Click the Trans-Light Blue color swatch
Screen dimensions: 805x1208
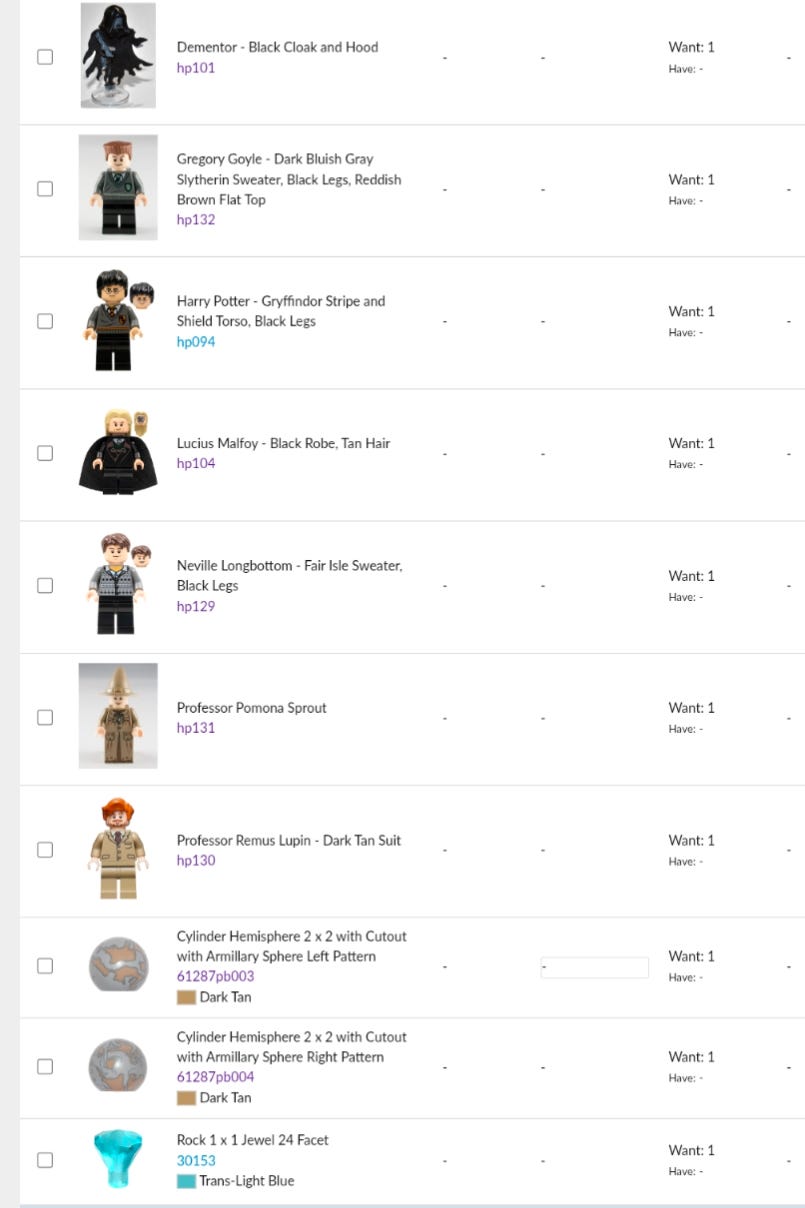point(186,1181)
